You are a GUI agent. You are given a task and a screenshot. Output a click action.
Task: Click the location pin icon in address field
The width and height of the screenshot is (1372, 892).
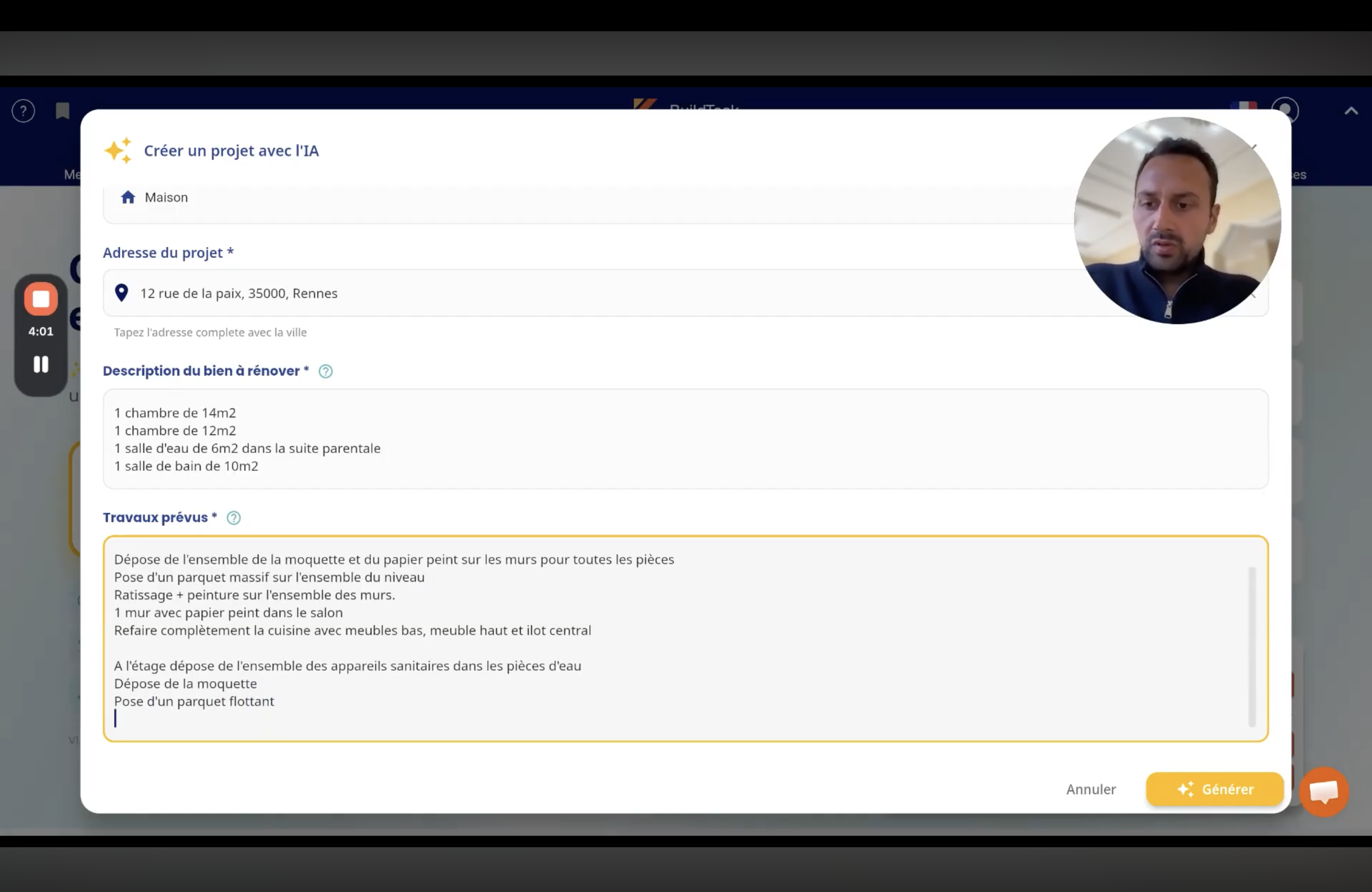pyautogui.click(x=122, y=293)
